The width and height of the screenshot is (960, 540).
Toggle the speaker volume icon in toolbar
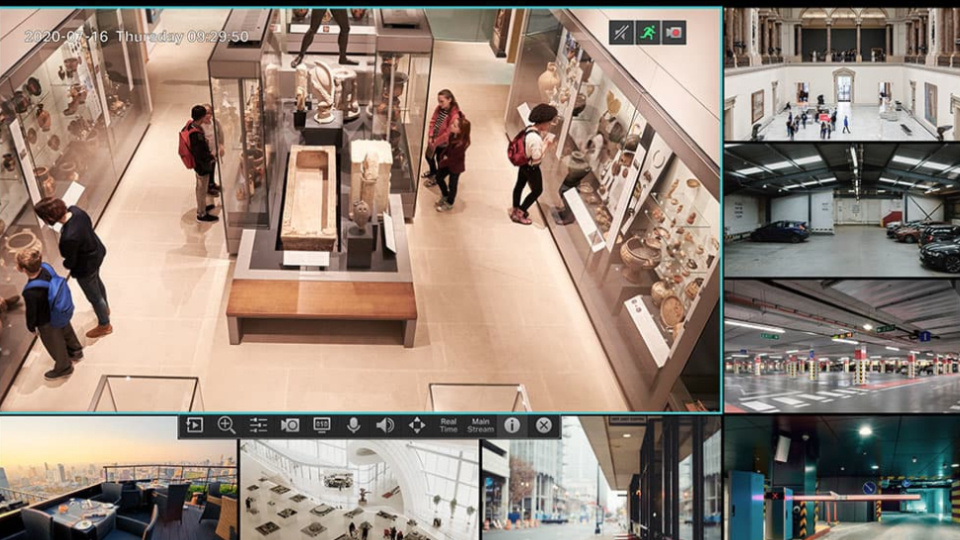pos(385,425)
